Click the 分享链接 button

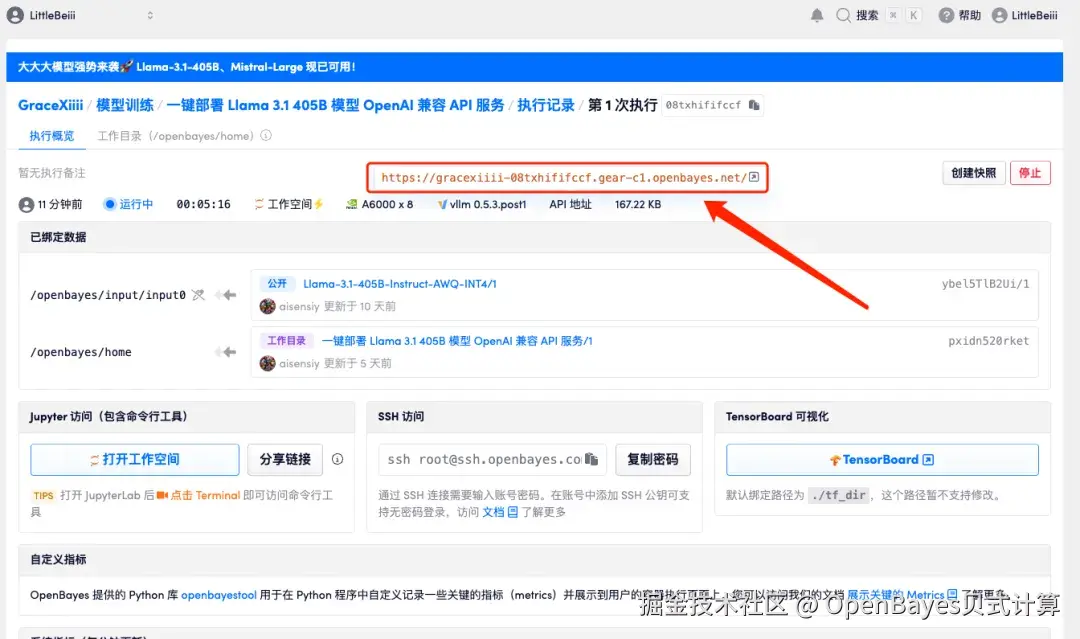285,459
